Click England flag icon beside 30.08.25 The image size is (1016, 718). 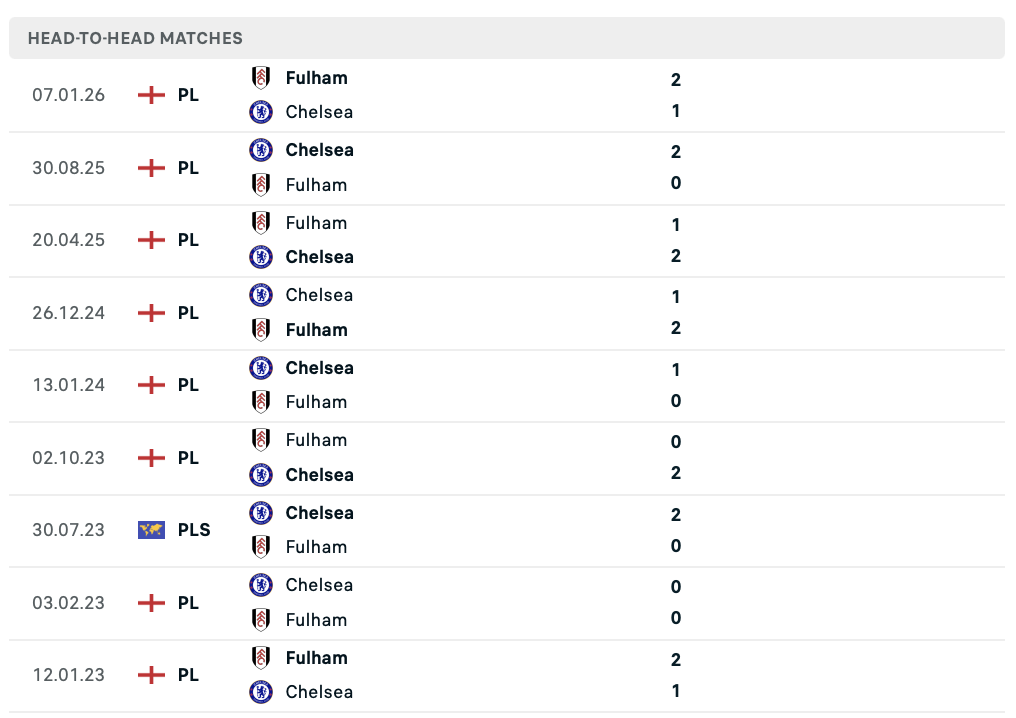pos(152,168)
